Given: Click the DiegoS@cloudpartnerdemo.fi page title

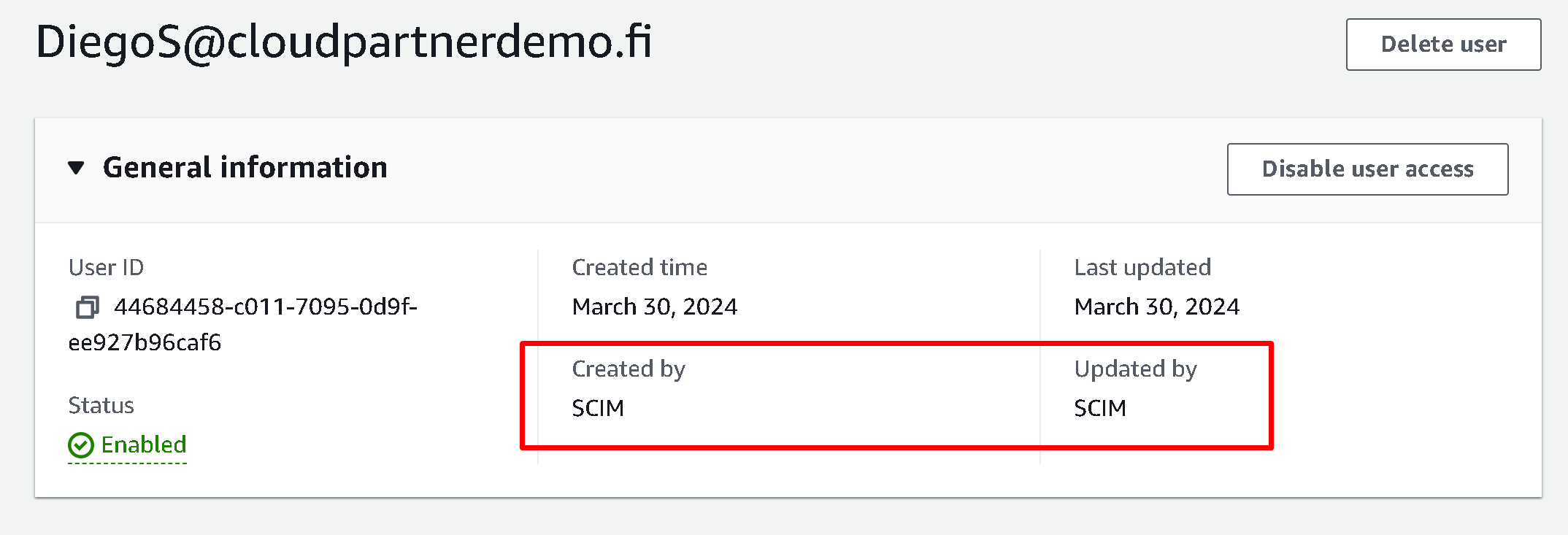Looking at the screenshot, I should [x=344, y=42].
